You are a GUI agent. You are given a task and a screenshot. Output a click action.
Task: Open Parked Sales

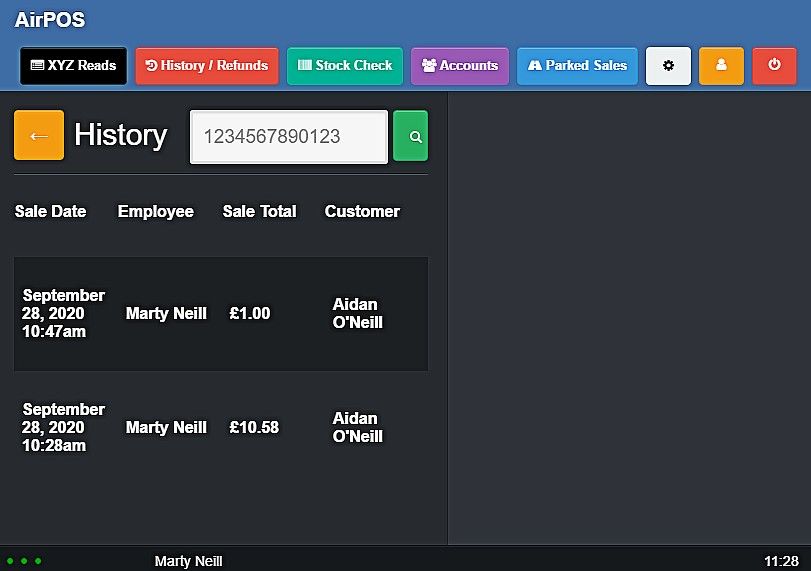tap(577, 66)
